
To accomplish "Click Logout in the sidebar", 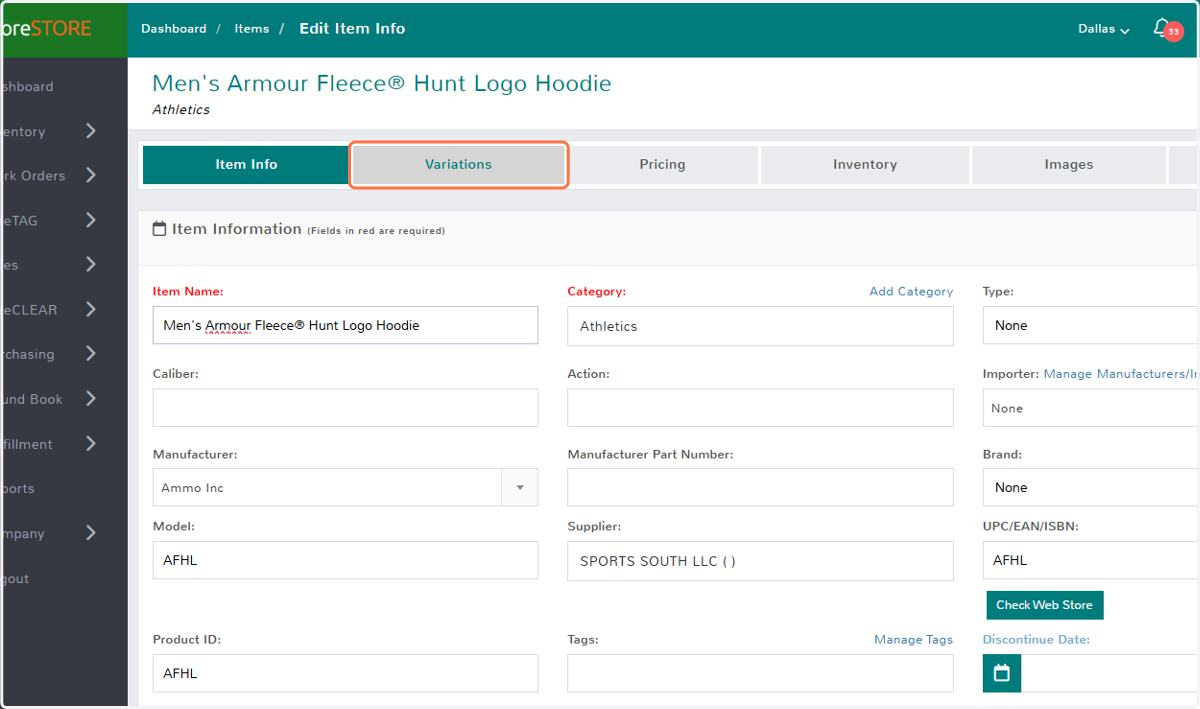I will tap(15, 579).
